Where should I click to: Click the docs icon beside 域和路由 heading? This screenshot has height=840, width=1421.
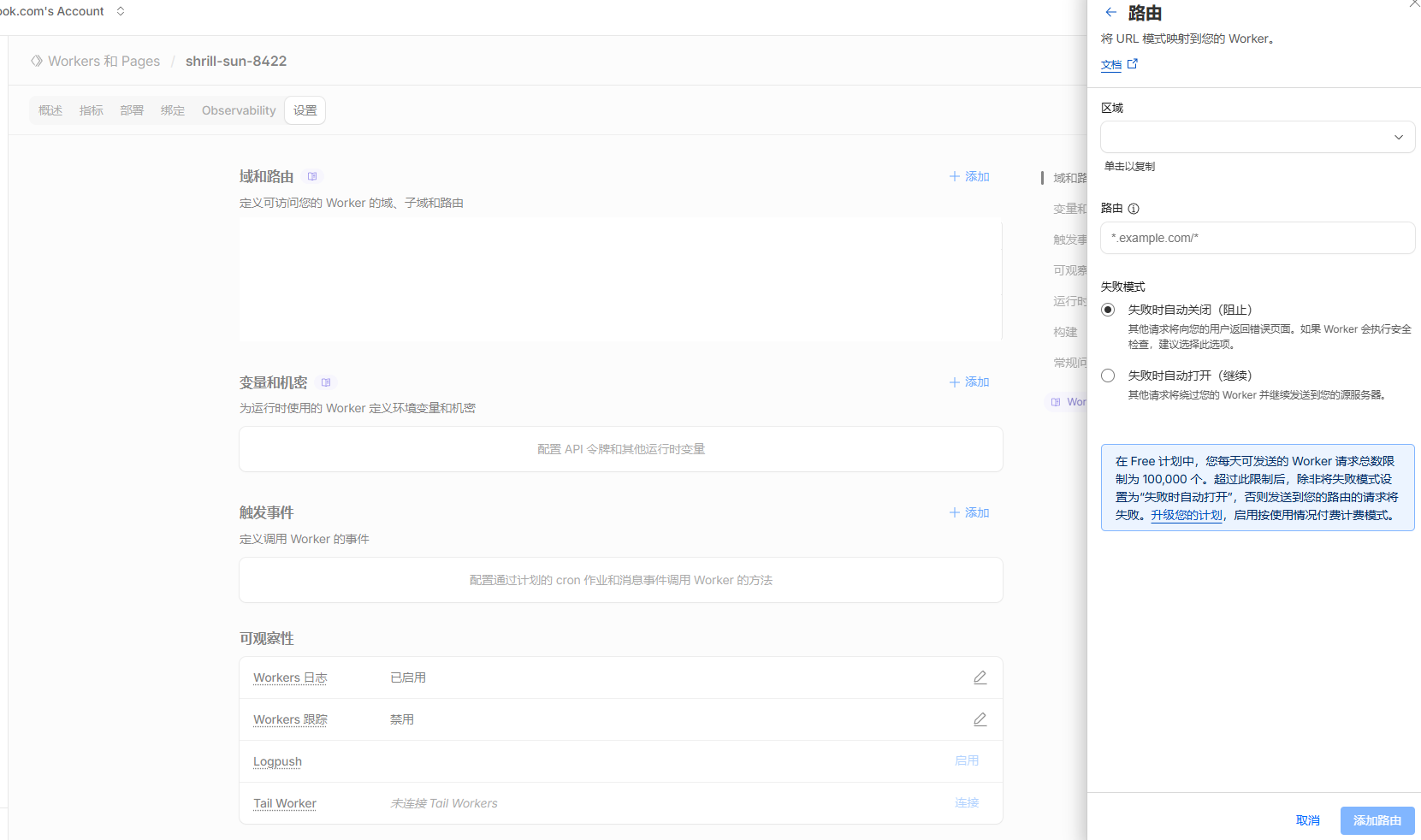pyautogui.click(x=312, y=177)
